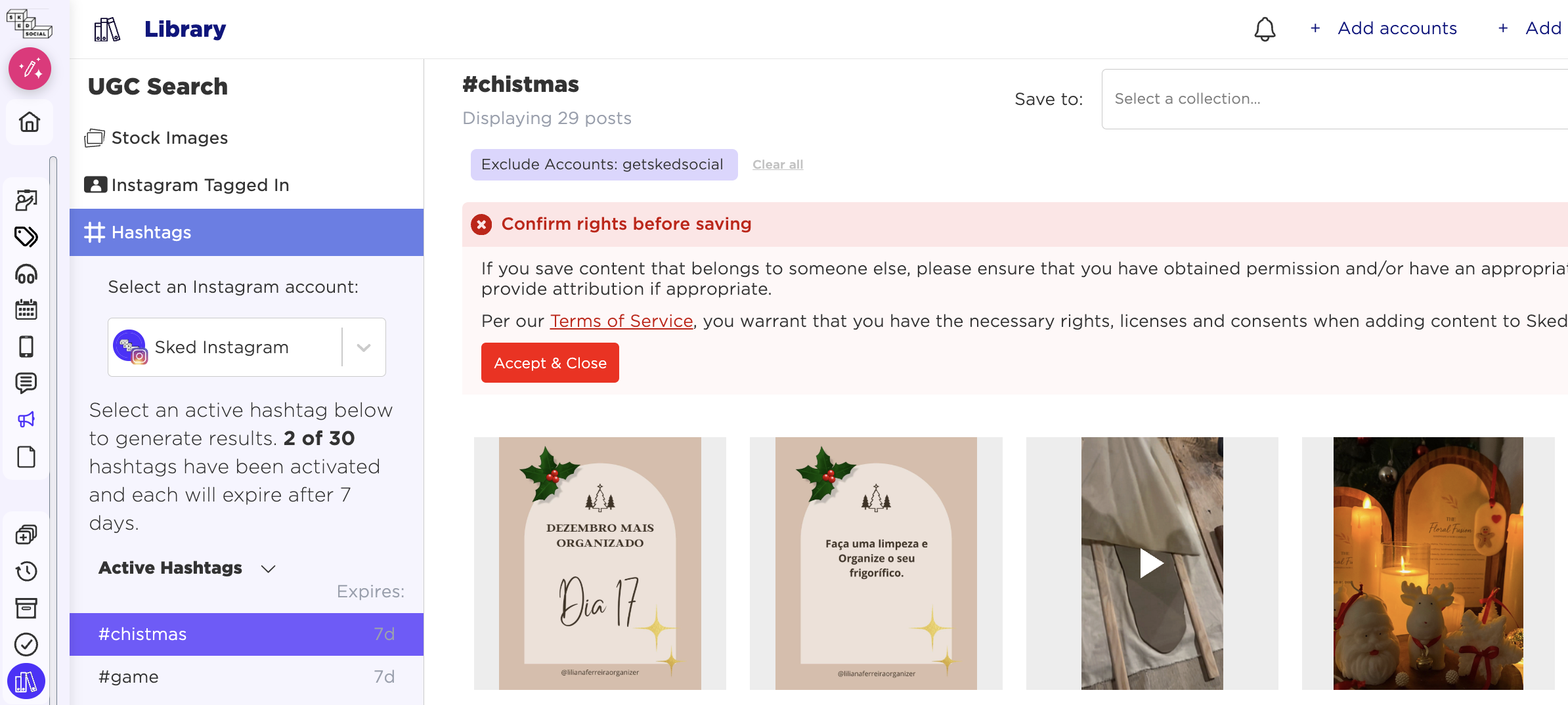Open the Stock Images section
This screenshot has height=705, width=1568.
tap(169, 138)
